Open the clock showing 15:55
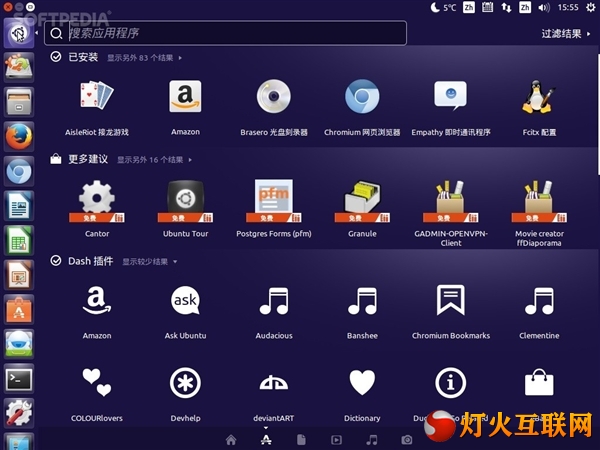600x450 pixels. click(x=568, y=7)
